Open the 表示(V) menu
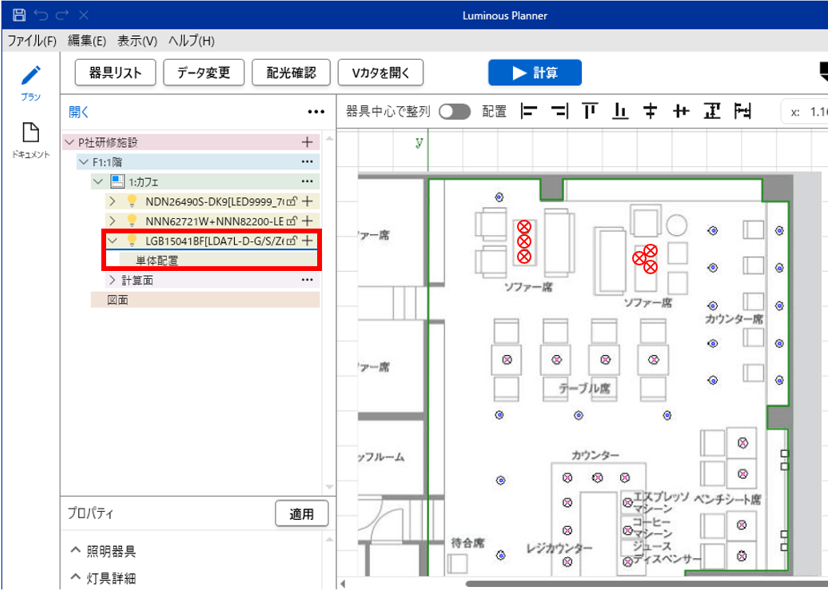Viewport: 835px width, 592px height. (137, 41)
